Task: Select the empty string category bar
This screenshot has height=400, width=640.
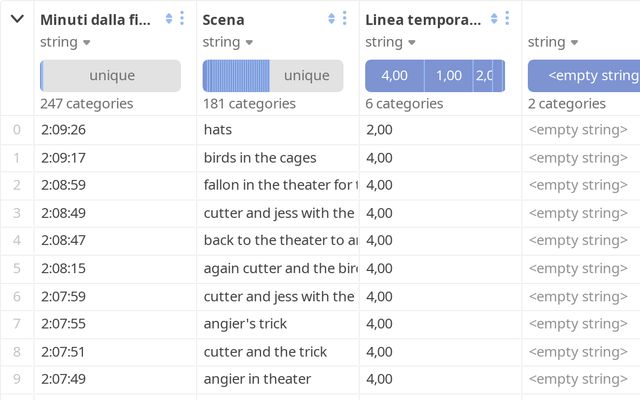Action: [585, 76]
